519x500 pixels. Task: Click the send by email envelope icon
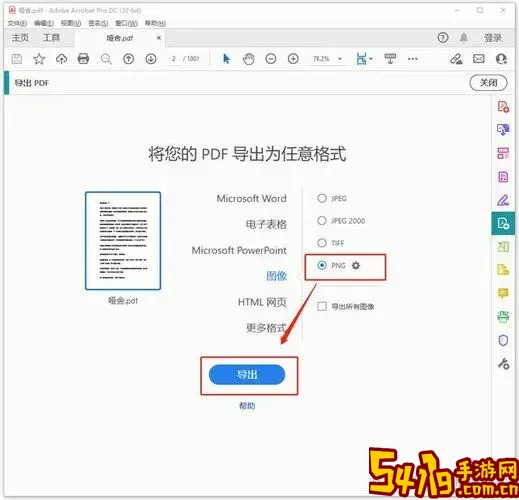point(479,59)
